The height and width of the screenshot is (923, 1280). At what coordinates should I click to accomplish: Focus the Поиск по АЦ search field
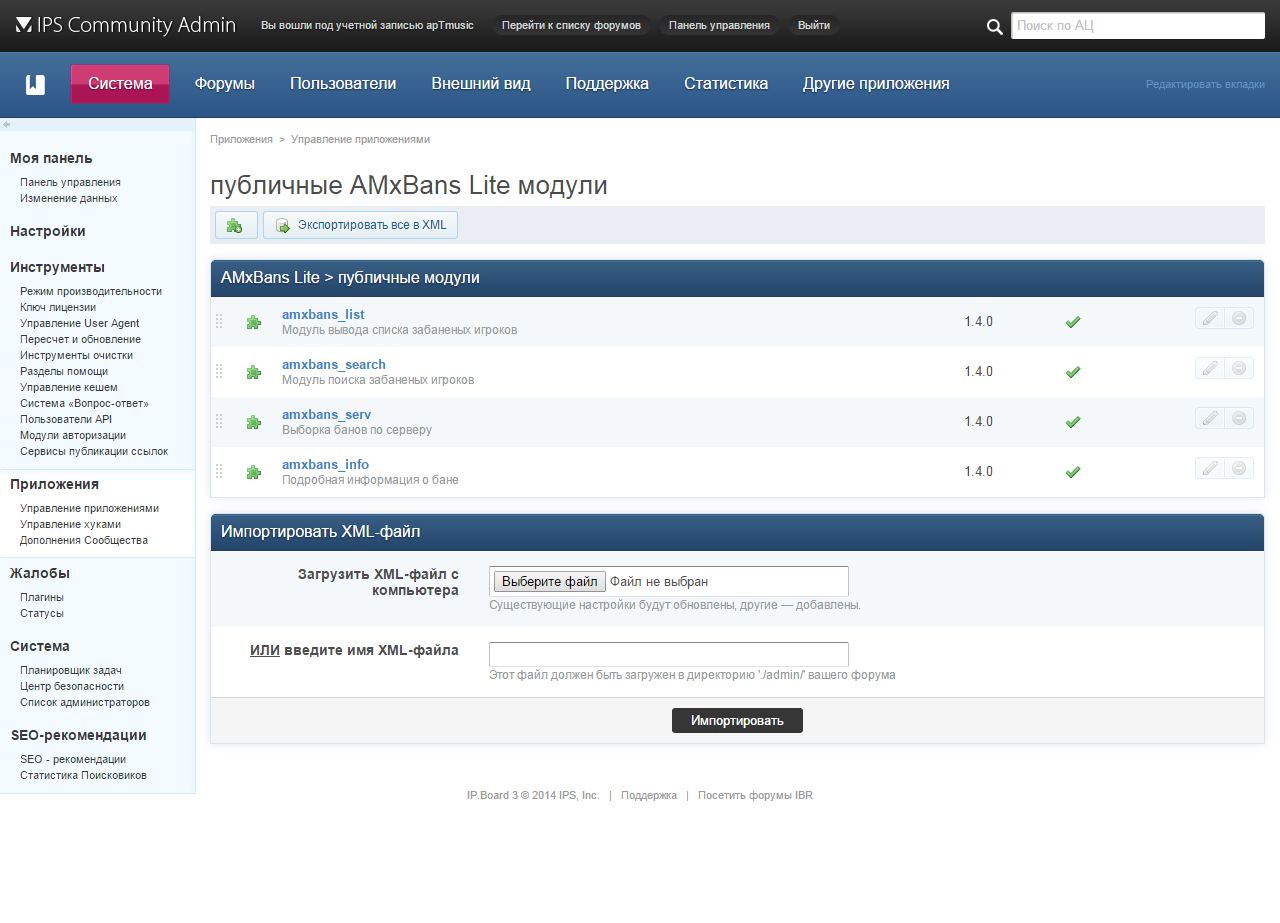point(1138,26)
